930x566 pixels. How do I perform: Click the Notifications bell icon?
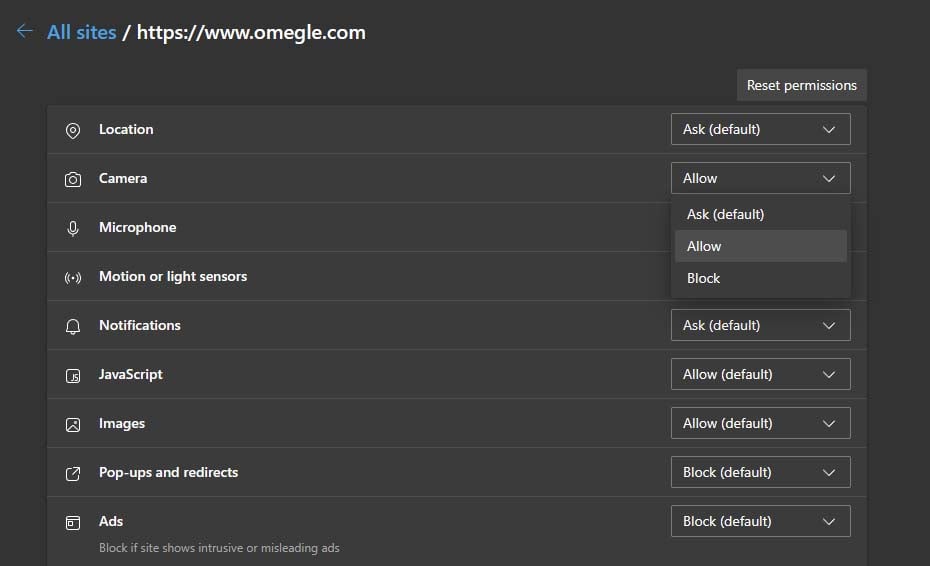73,326
